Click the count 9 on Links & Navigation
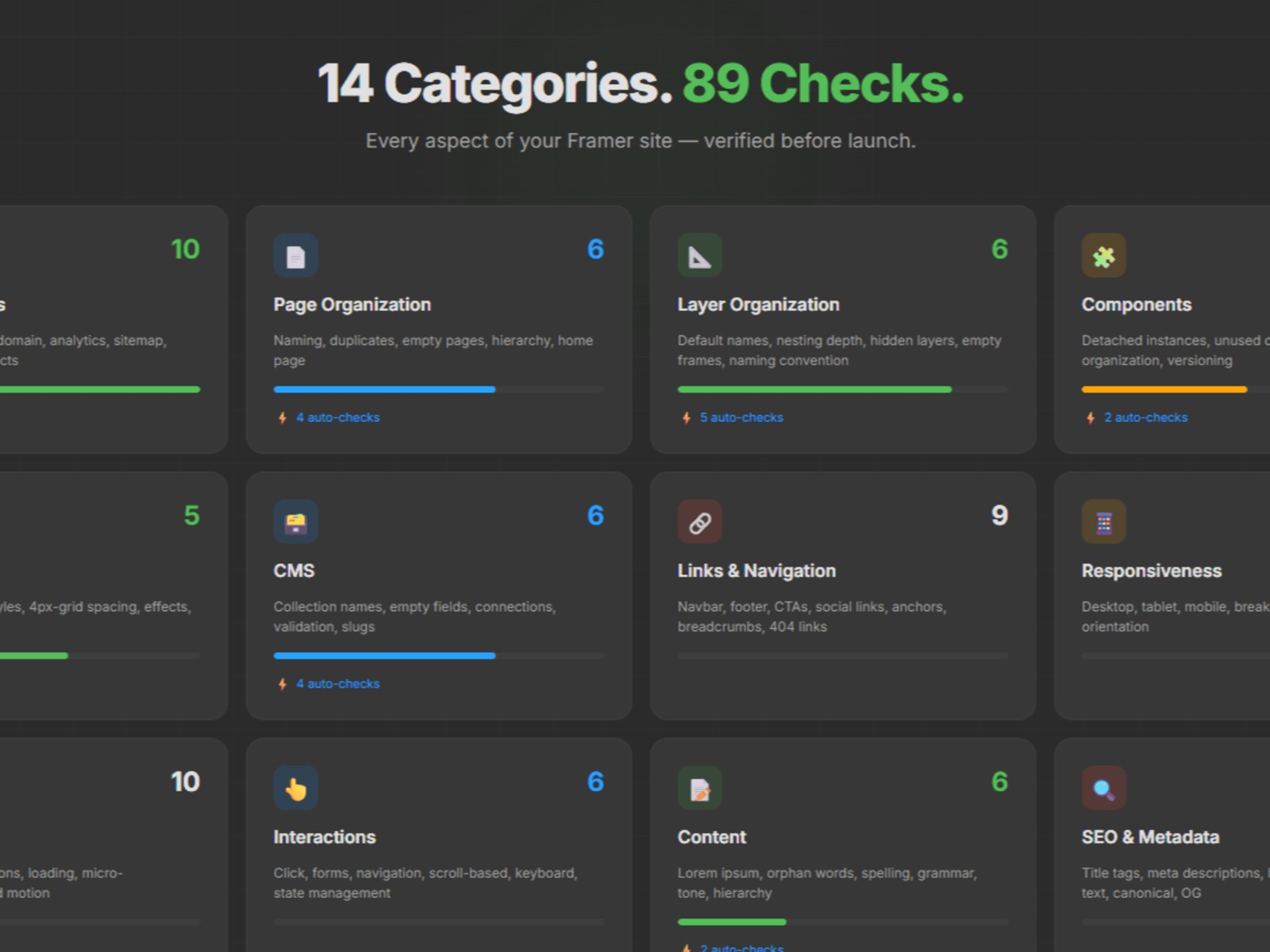 tap(999, 516)
